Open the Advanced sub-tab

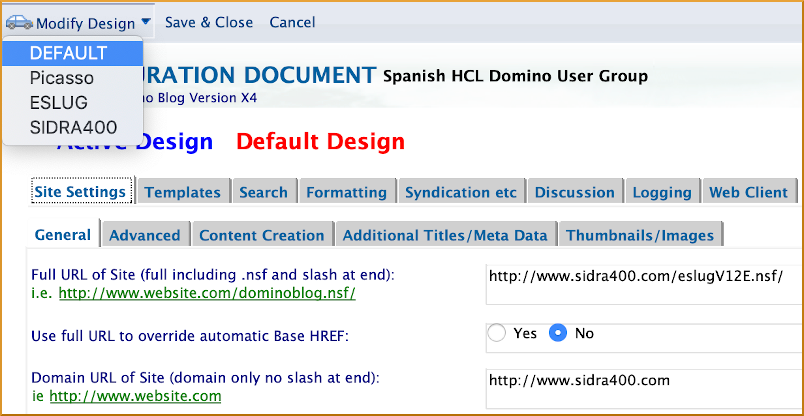pos(144,235)
